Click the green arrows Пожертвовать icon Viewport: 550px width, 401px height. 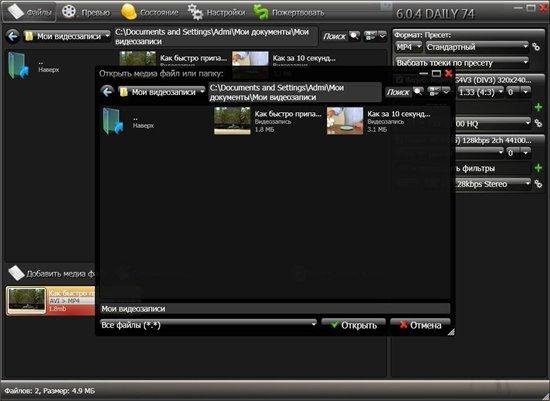click(261, 12)
